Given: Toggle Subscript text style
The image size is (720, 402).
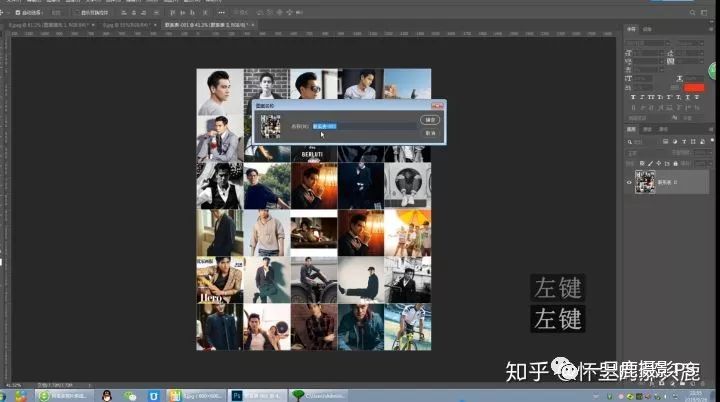Looking at the screenshot, I should [x=678, y=97].
